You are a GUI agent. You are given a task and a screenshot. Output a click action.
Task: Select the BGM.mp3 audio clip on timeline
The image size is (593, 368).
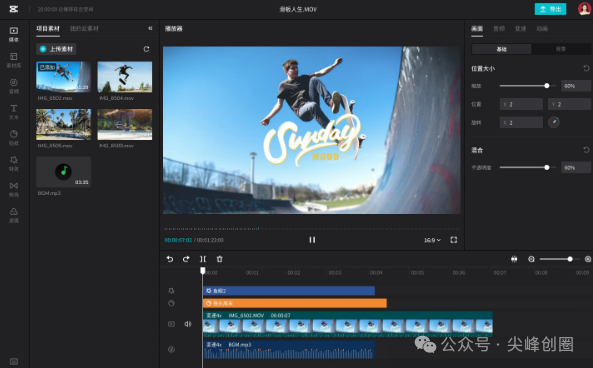click(x=289, y=349)
